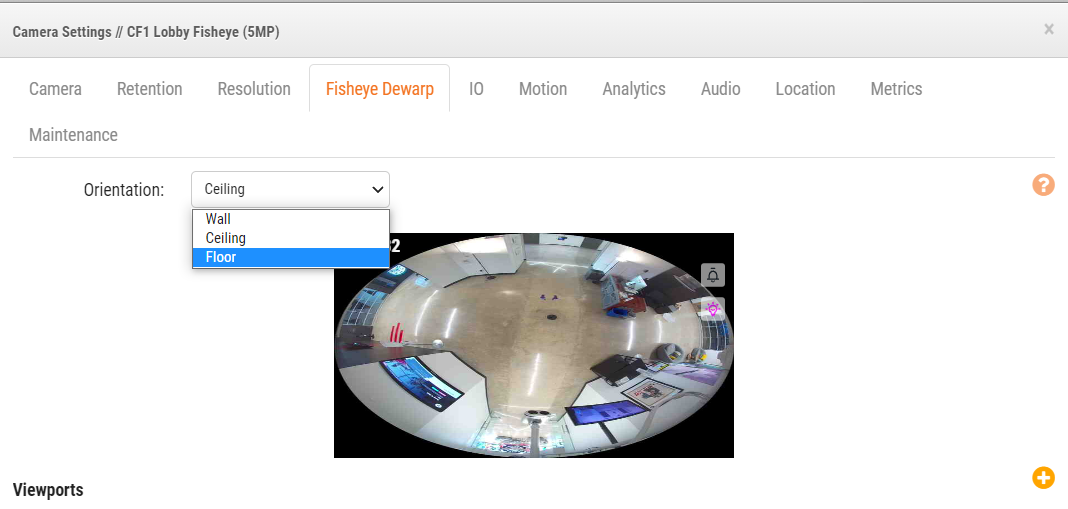This screenshot has width=1068, height=509.
Task: Click the Viewports heading
Action: tap(48, 490)
